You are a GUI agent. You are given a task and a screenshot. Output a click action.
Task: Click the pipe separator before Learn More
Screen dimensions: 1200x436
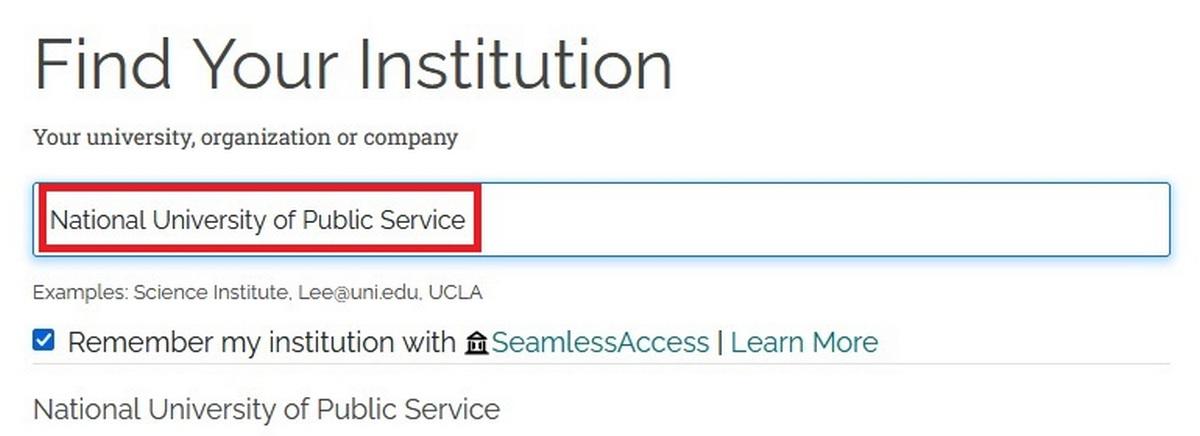coord(720,342)
